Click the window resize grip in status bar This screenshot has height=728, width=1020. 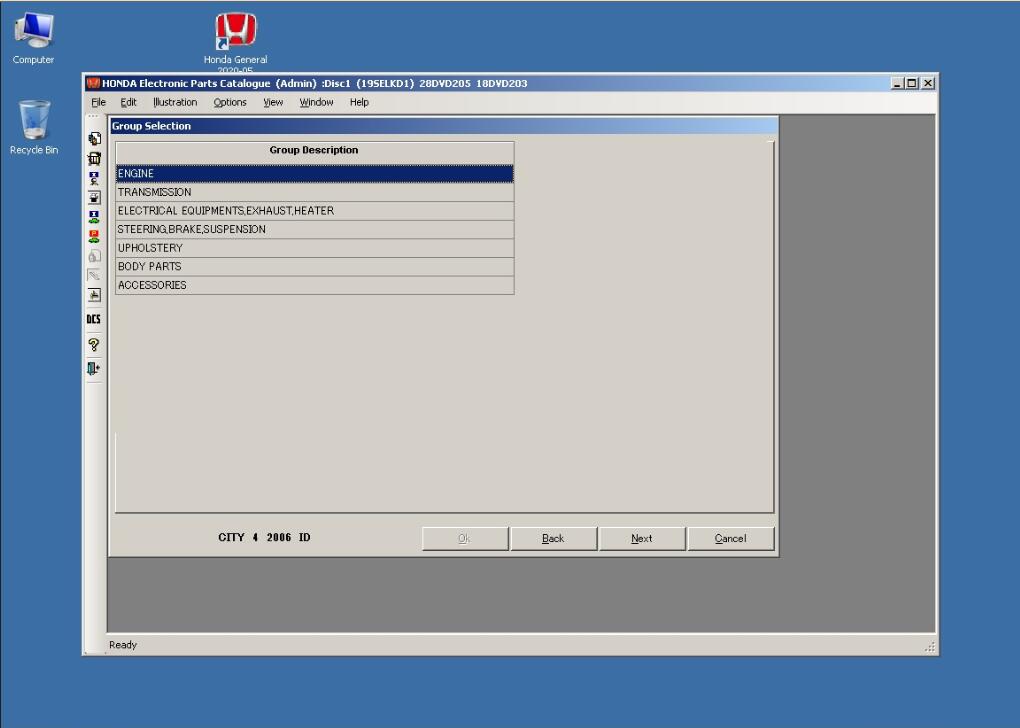(930, 646)
